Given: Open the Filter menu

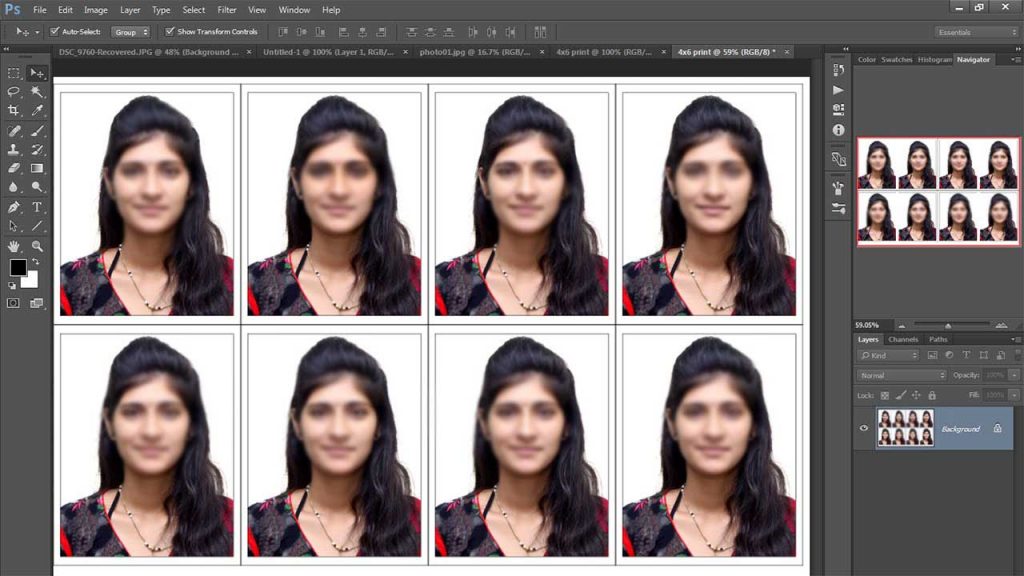Looking at the screenshot, I should [227, 10].
